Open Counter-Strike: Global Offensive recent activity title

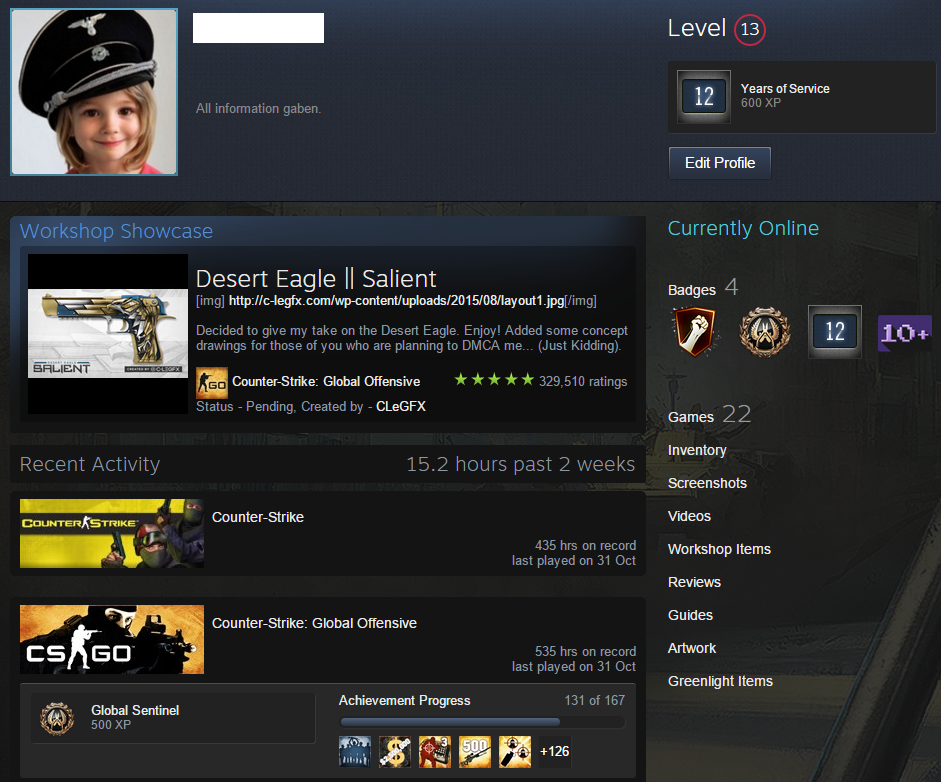[314, 623]
